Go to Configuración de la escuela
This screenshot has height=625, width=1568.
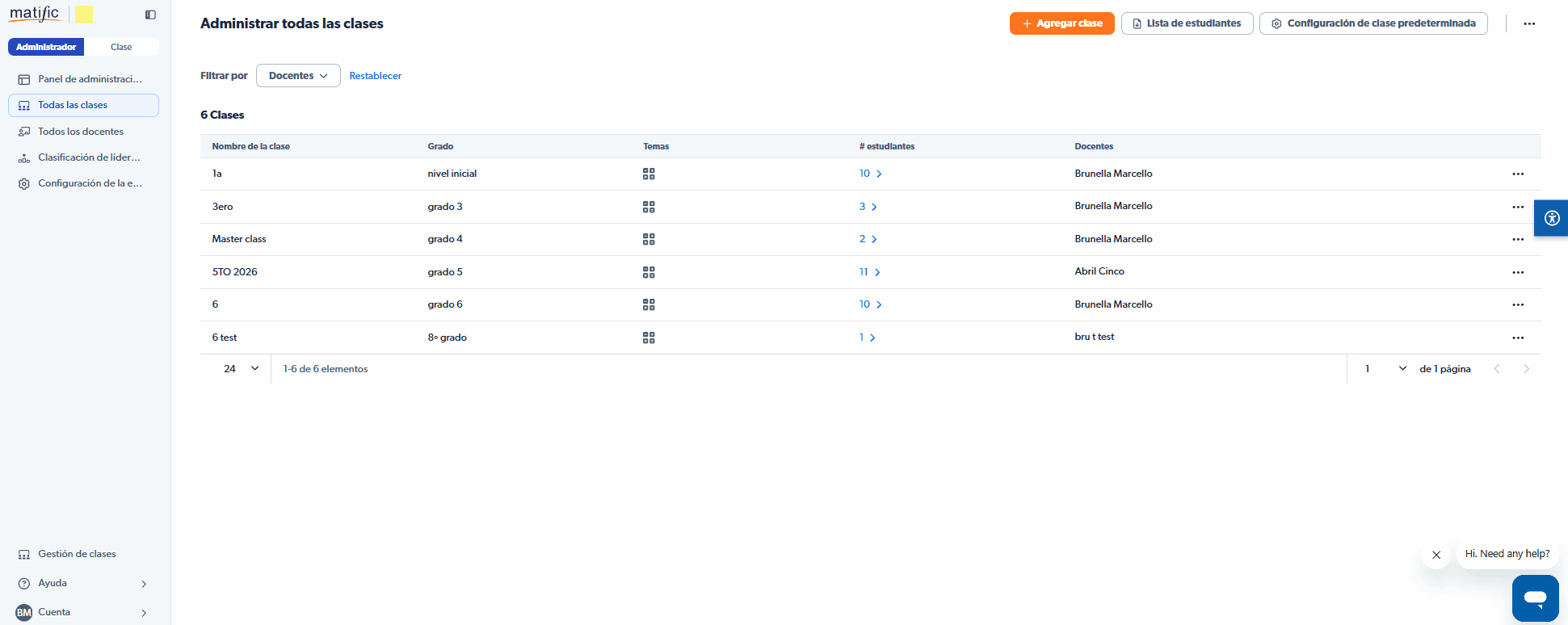[90, 183]
